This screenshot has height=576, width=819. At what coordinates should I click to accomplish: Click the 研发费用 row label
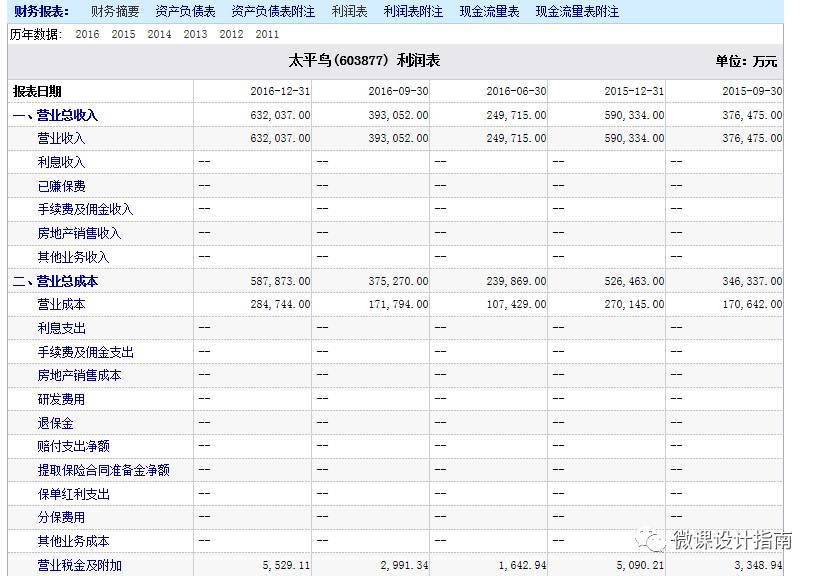coord(61,399)
